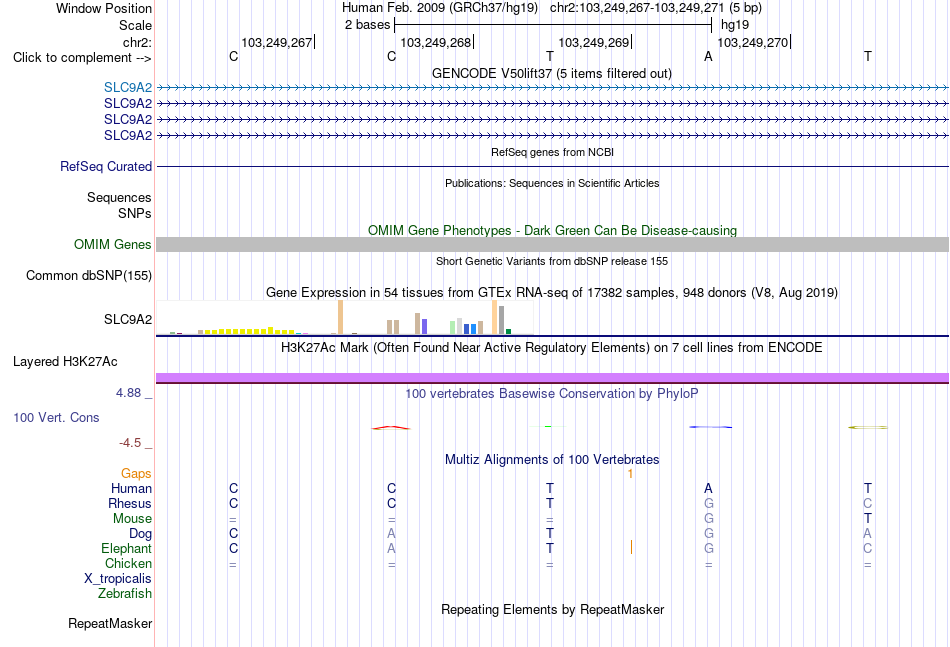This screenshot has width=950, height=647.
Task: Click dark base T in the Mouse row
Action: [x=868, y=519]
